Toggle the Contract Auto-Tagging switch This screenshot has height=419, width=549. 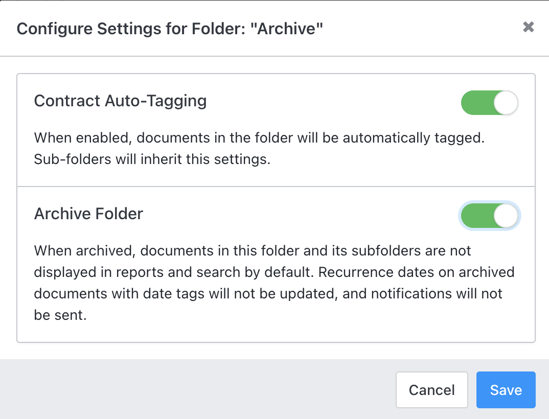489,103
